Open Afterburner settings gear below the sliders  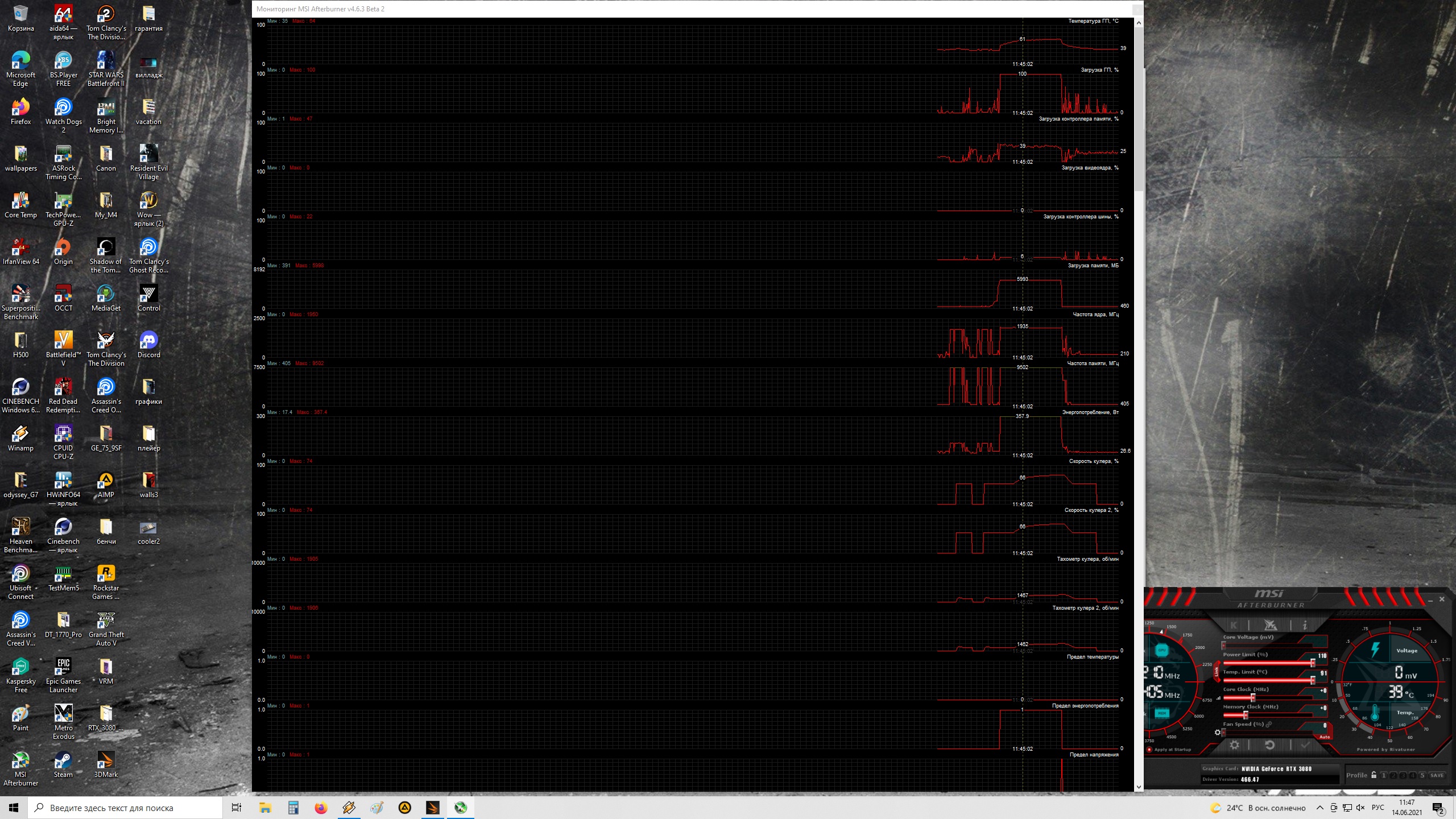tap(1235, 745)
